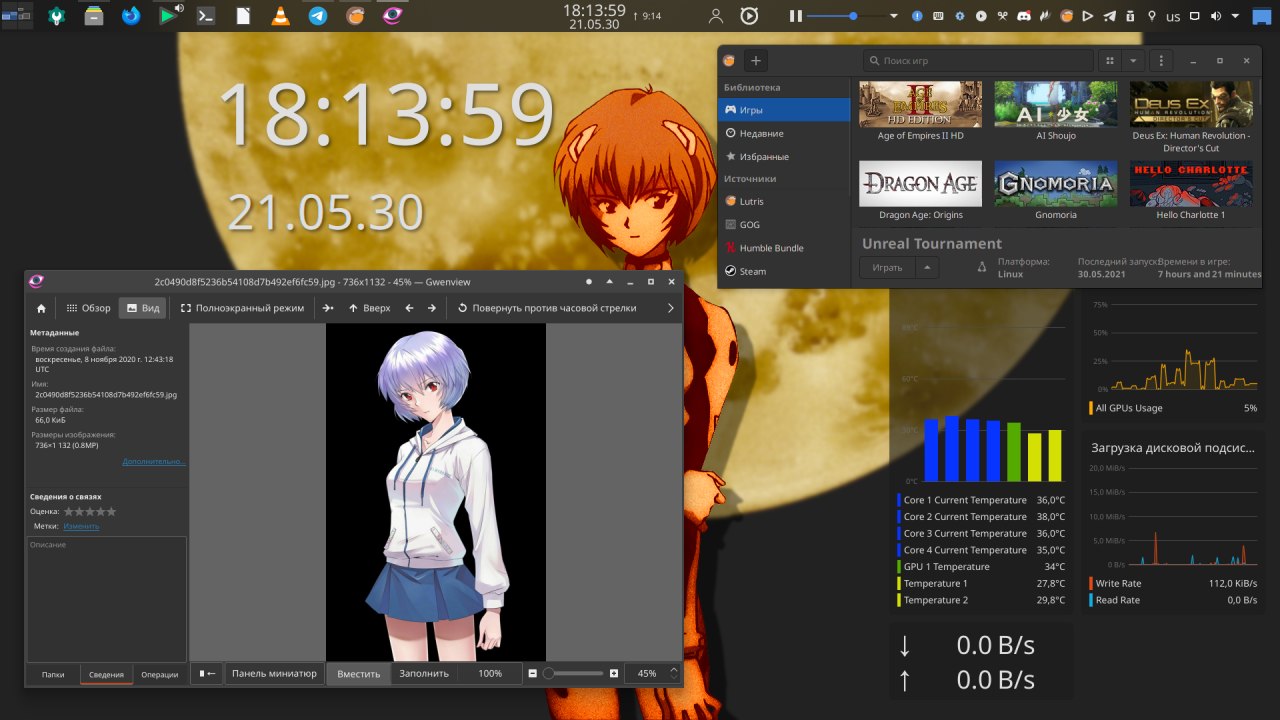Select Вместить zoom-to-fit option
The image size is (1280, 720).
358,673
